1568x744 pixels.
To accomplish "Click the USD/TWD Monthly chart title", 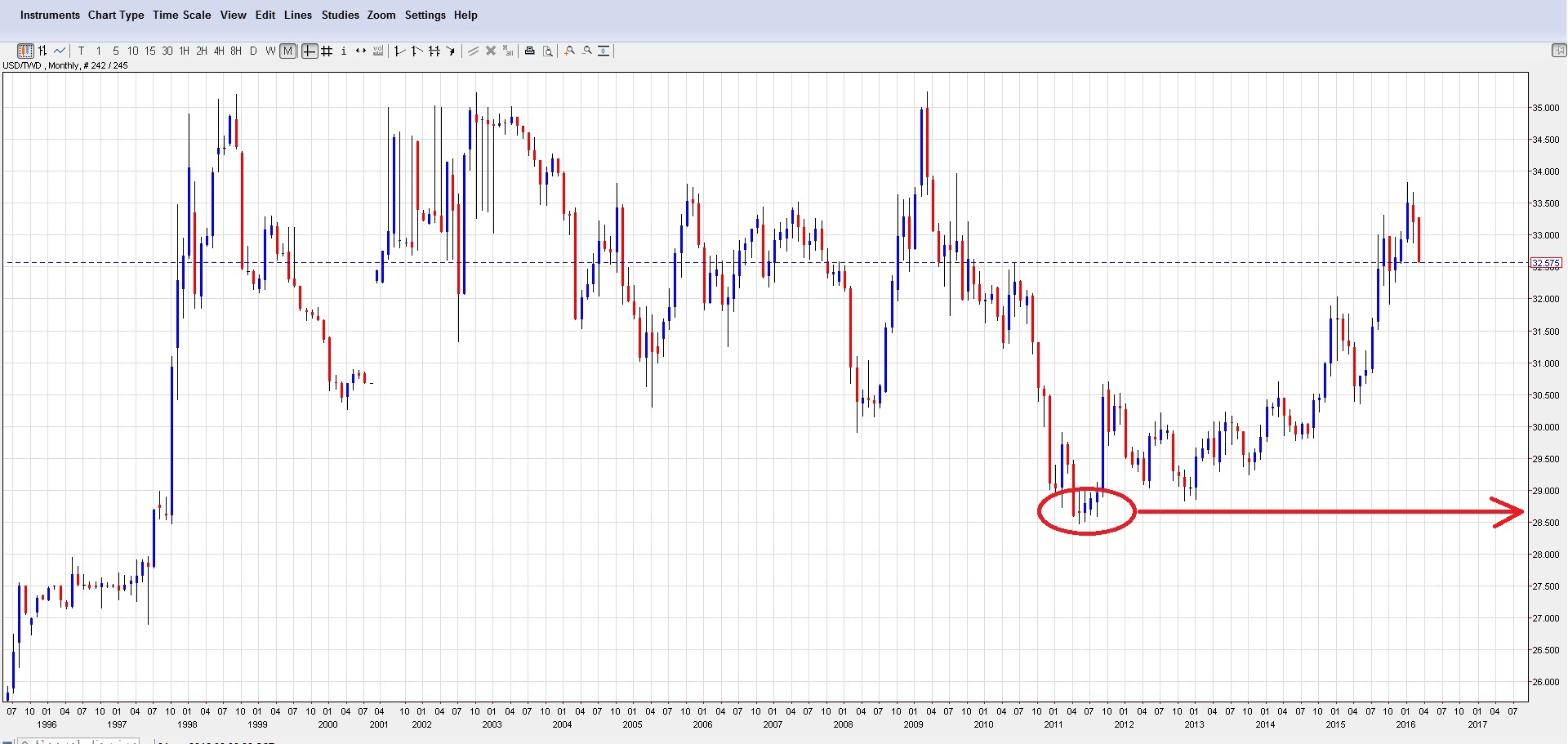I will 65,65.
